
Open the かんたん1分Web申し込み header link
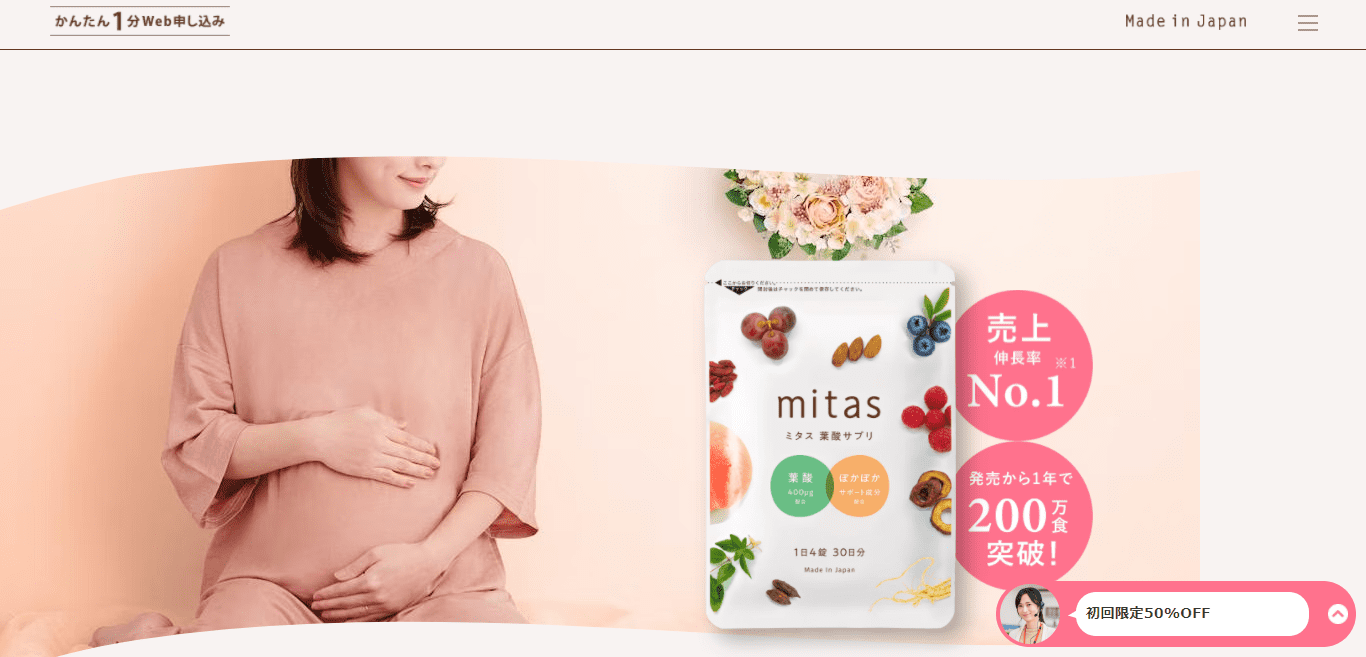pos(140,21)
